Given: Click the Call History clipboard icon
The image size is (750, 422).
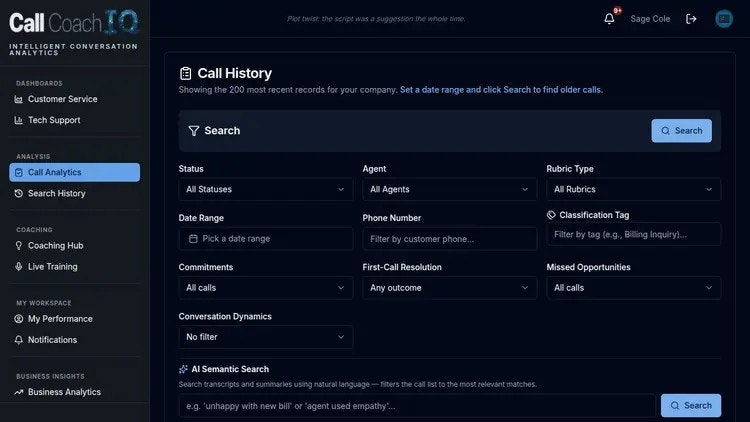Looking at the screenshot, I should pyautogui.click(x=186, y=73).
